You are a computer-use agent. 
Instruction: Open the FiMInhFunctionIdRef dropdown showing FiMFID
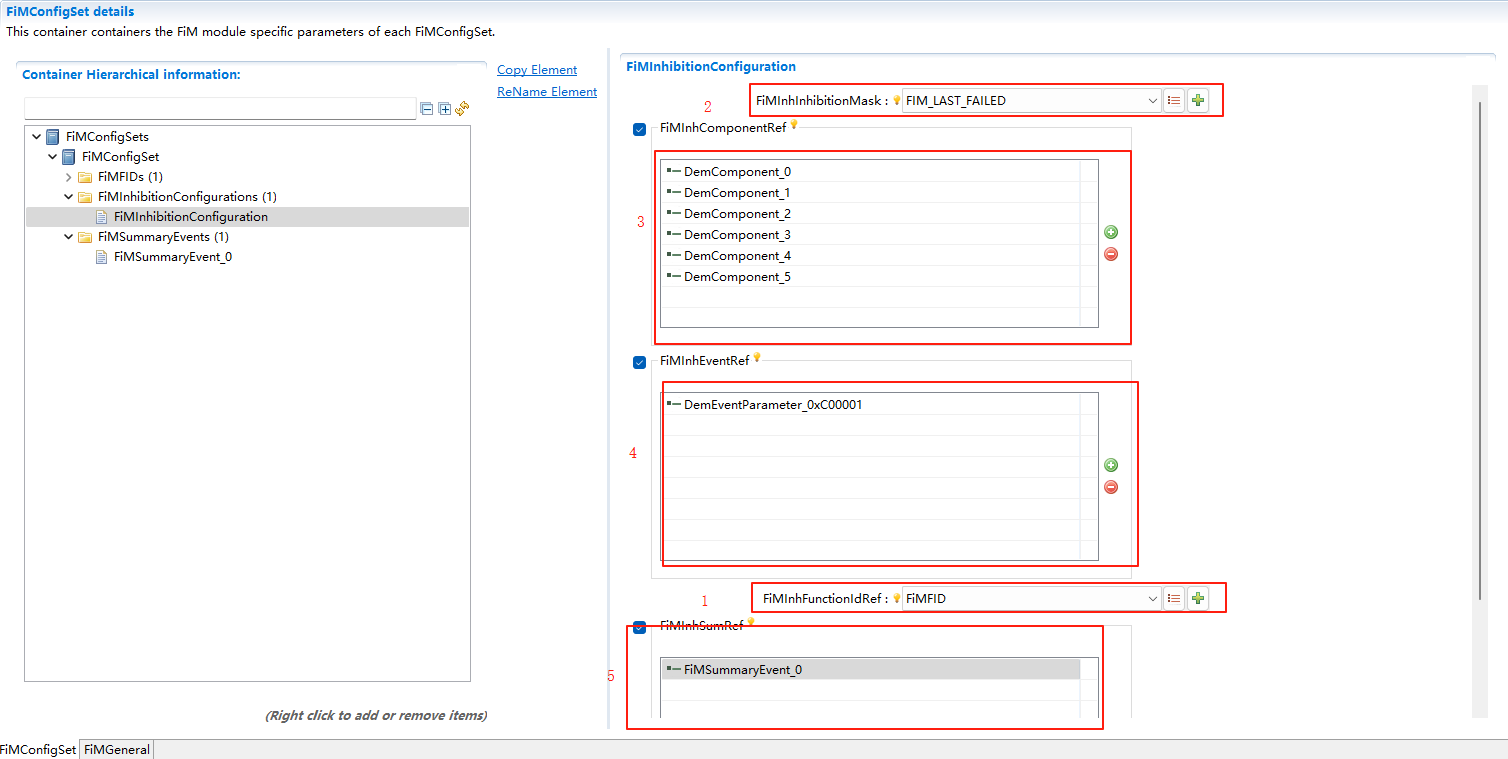1151,597
